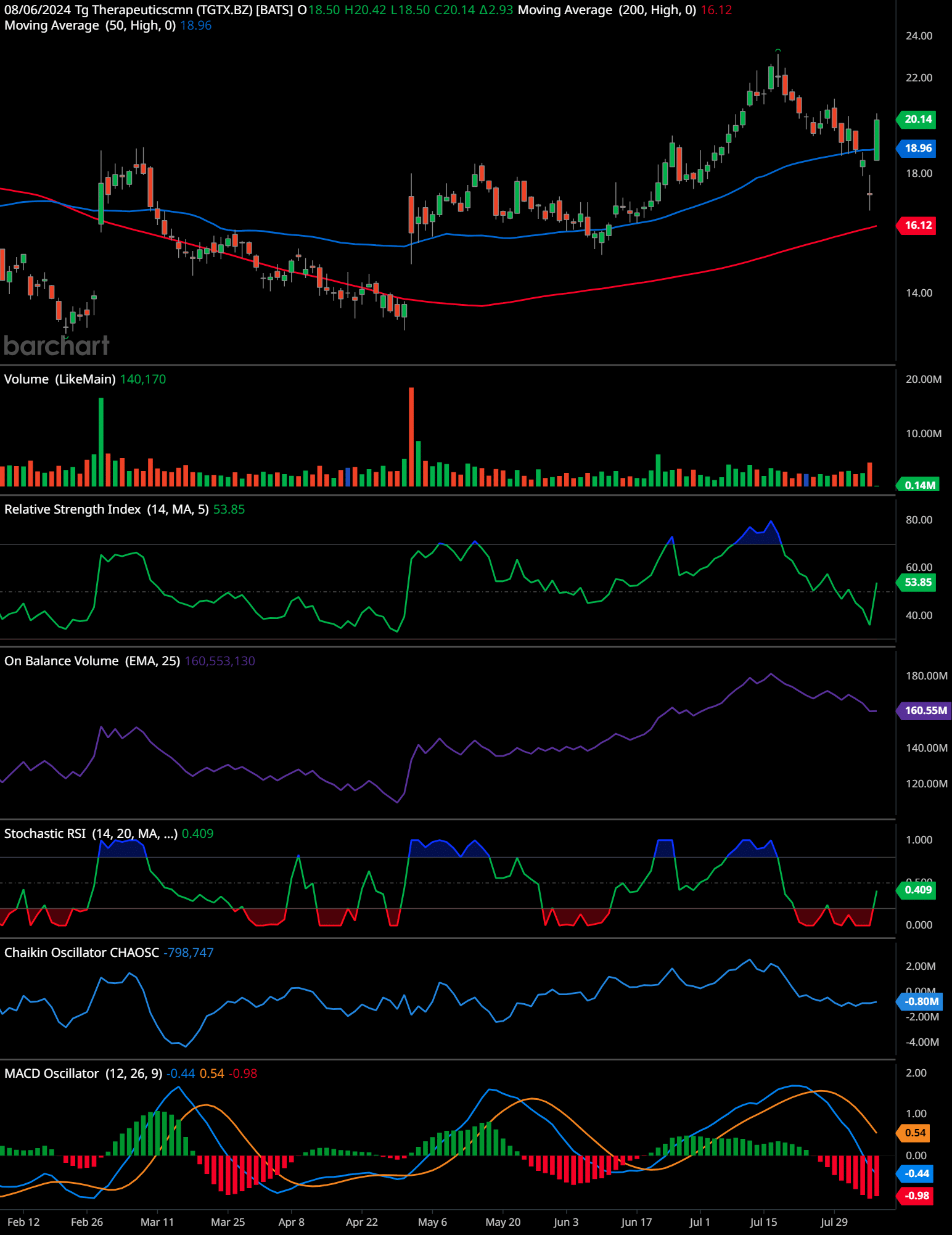Viewport: 952px width, 1235px height.
Task: Click the last green candlestick on the price chart
Action: point(877,140)
